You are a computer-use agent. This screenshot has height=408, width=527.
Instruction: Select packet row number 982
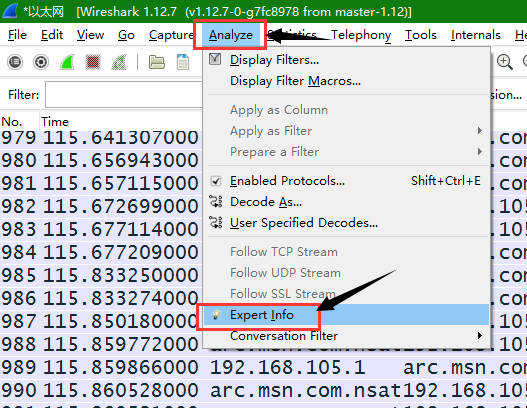(x=19, y=206)
